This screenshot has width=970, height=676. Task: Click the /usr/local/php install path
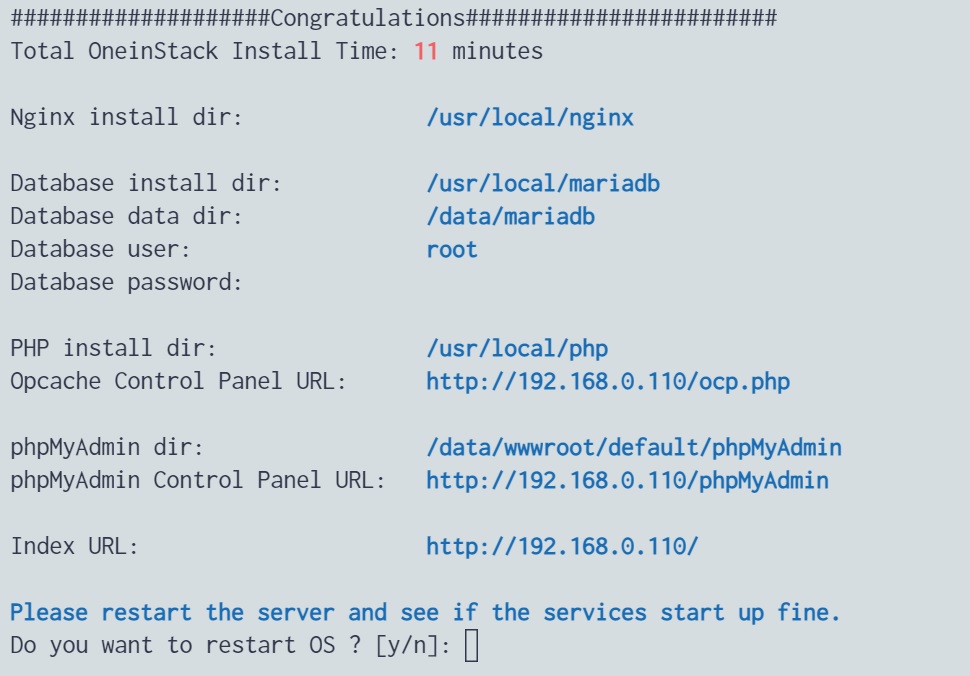pyautogui.click(x=517, y=349)
